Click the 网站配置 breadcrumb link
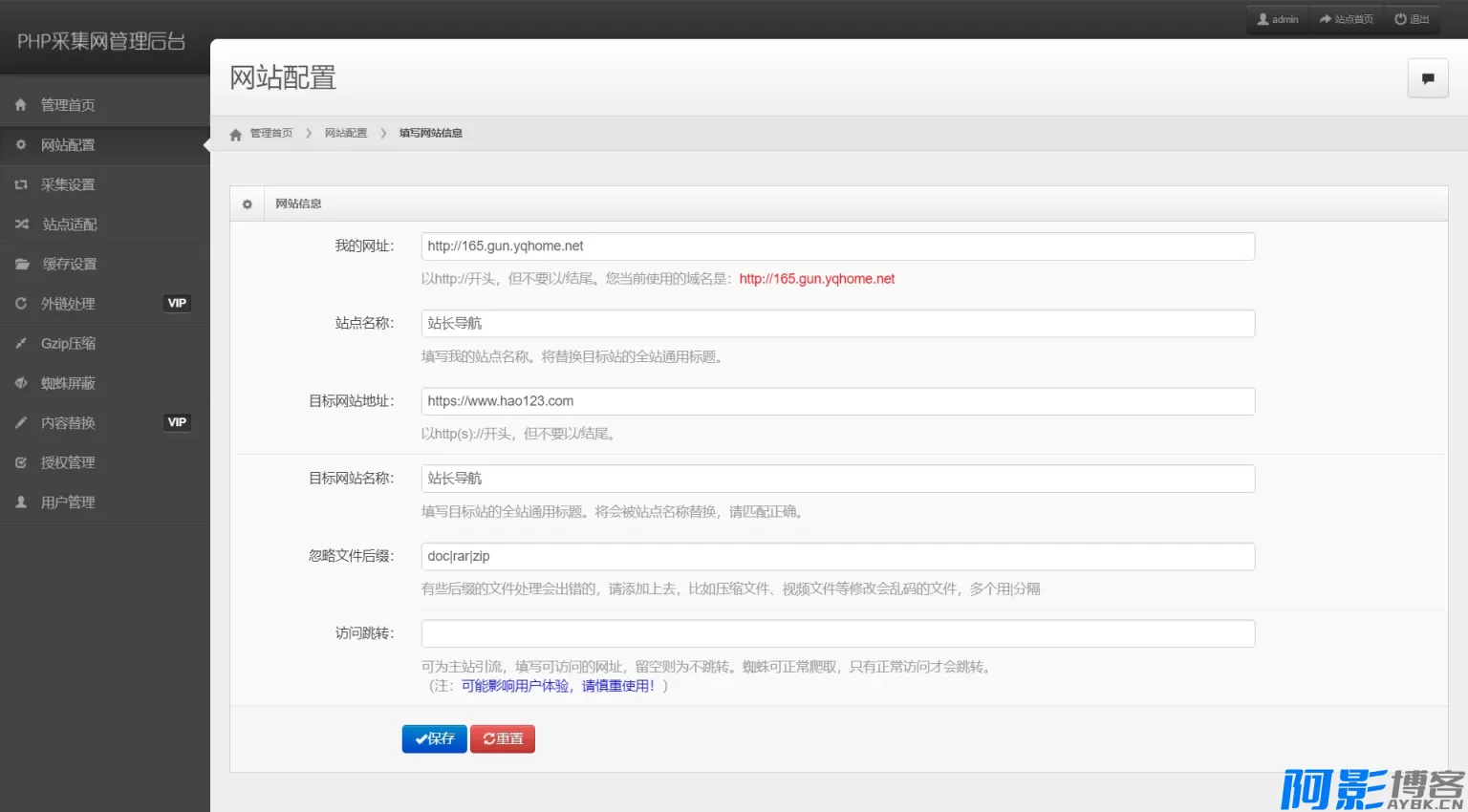Image resolution: width=1468 pixels, height=812 pixels. [346, 134]
